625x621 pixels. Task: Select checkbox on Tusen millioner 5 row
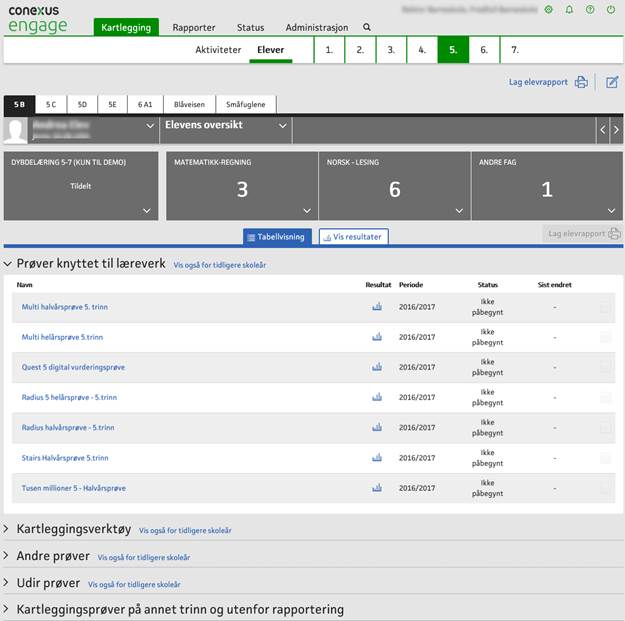pos(605,488)
